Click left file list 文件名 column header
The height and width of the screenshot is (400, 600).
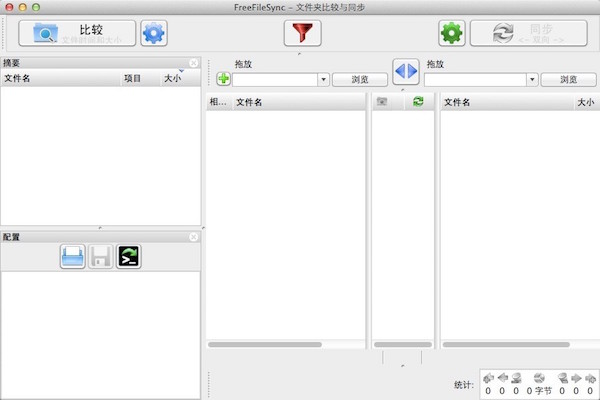(299, 102)
